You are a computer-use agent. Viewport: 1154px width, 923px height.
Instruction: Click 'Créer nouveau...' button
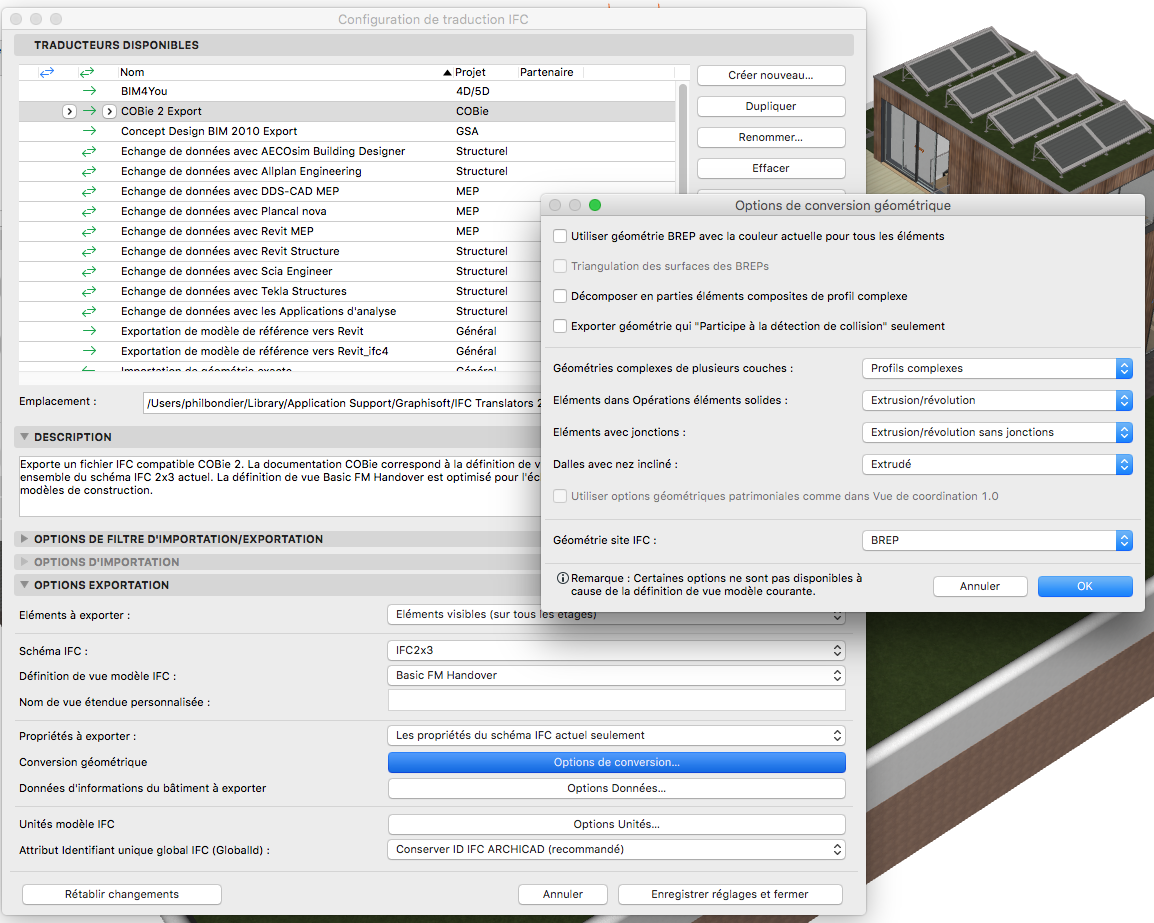(771, 75)
